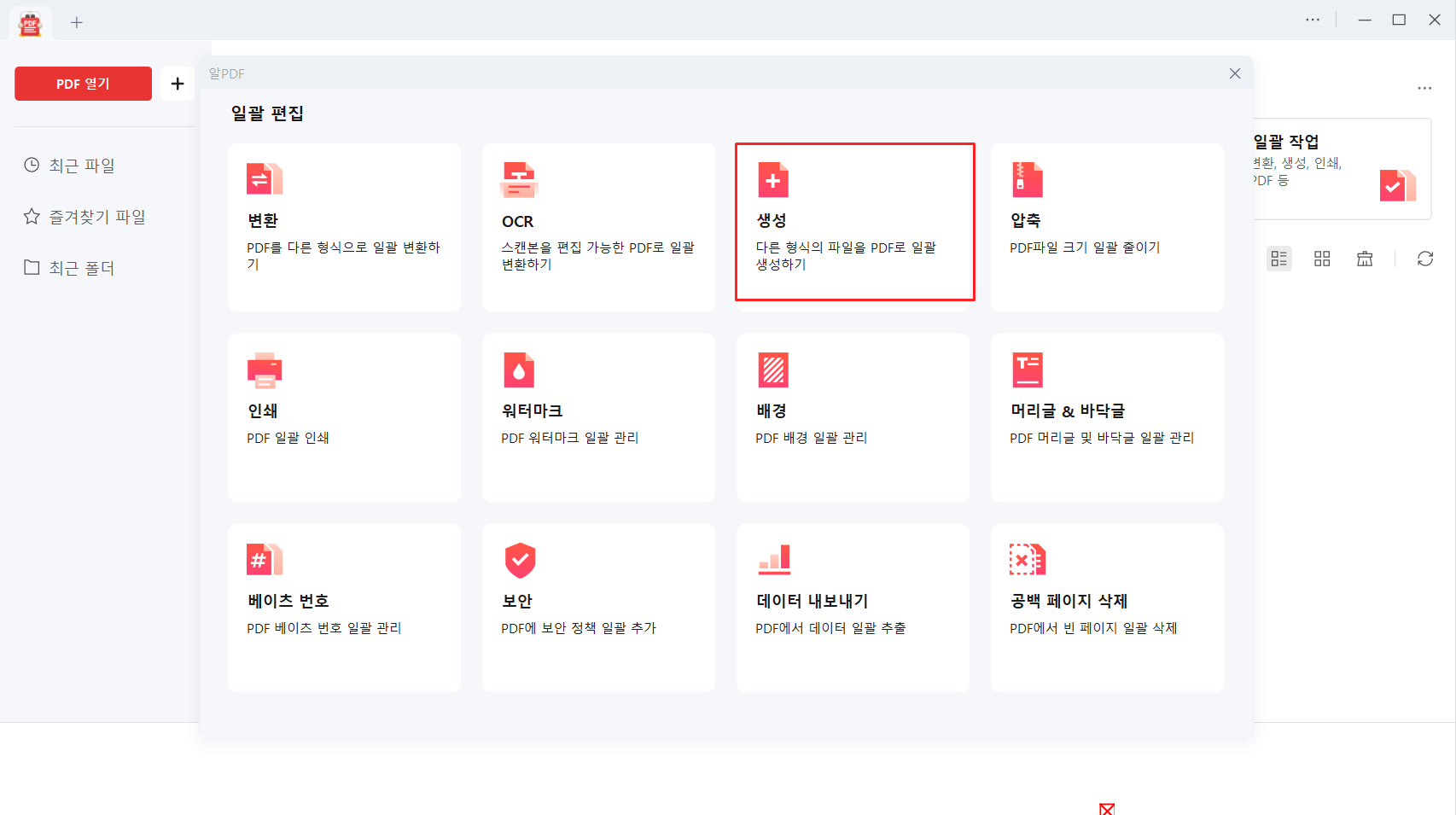This screenshot has width=1456, height=815.
Task: Click the 생성 create PDF icon
Action: [x=773, y=179]
